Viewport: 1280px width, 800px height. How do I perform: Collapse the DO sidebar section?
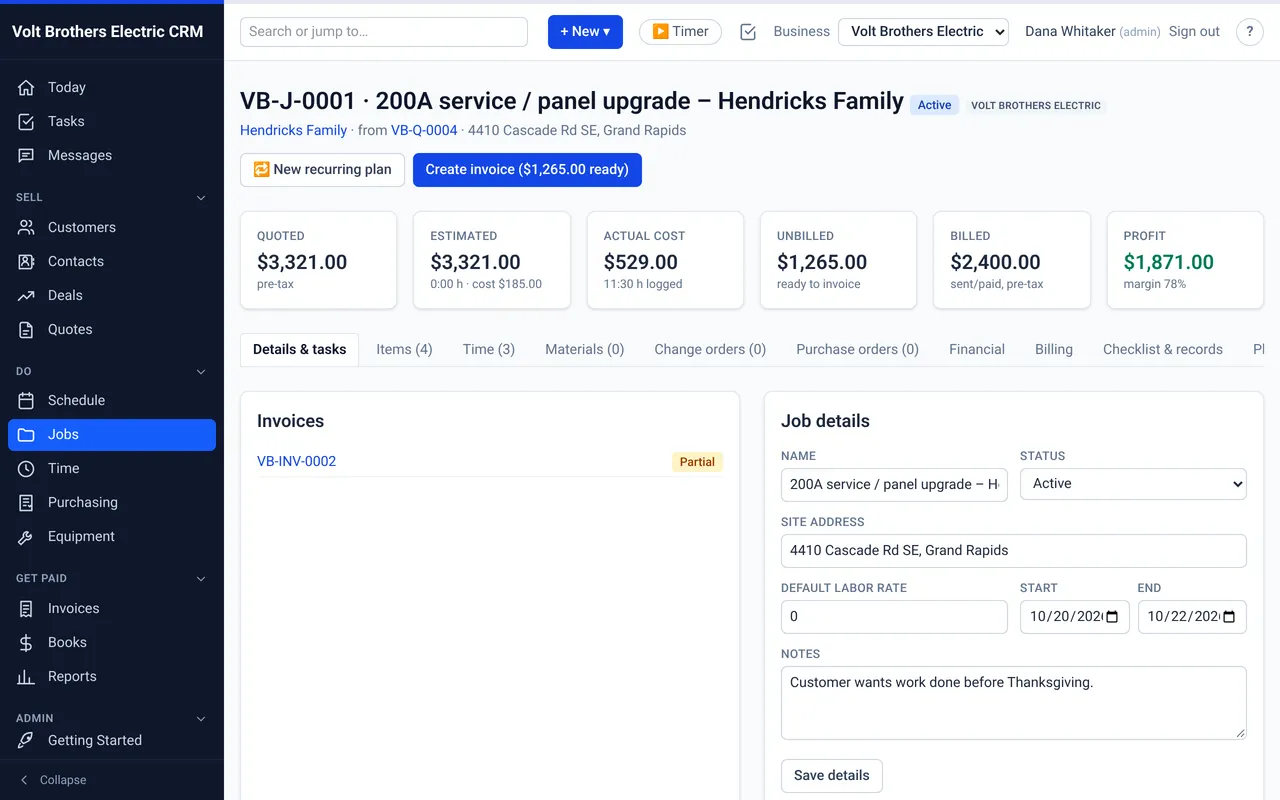coord(200,372)
